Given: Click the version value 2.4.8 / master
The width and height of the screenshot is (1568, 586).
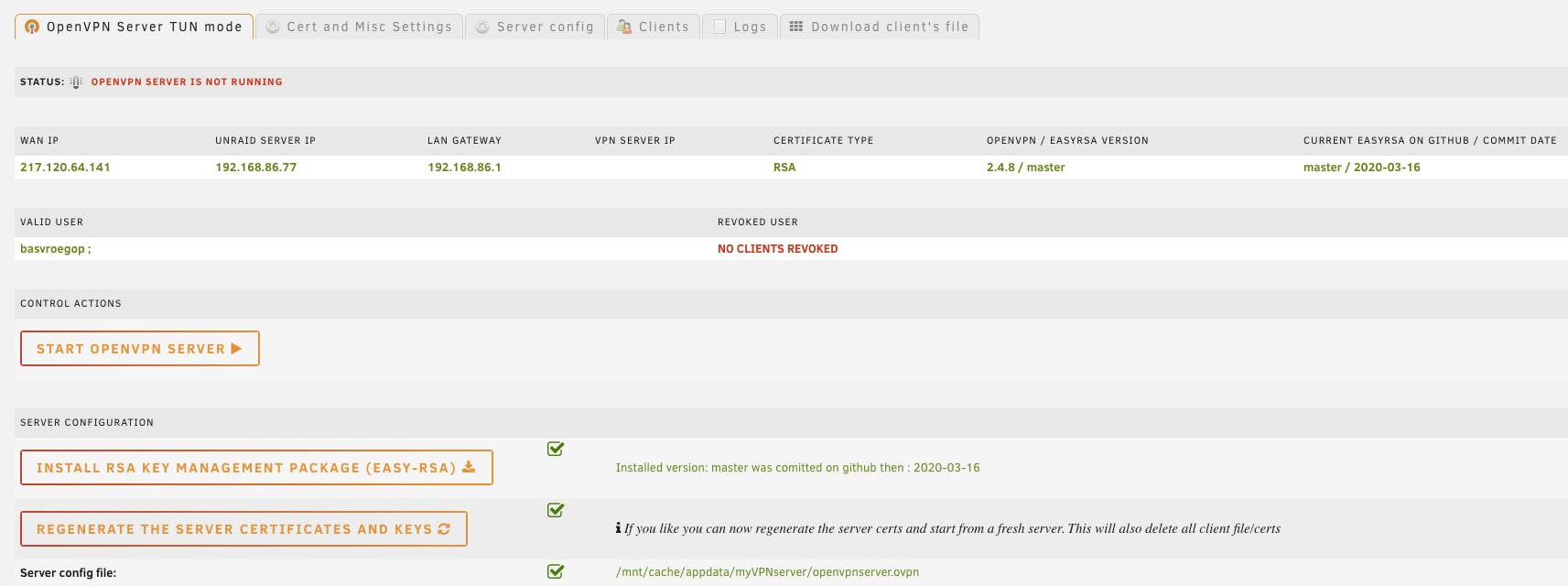Looking at the screenshot, I should click(x=1025, y=167).
